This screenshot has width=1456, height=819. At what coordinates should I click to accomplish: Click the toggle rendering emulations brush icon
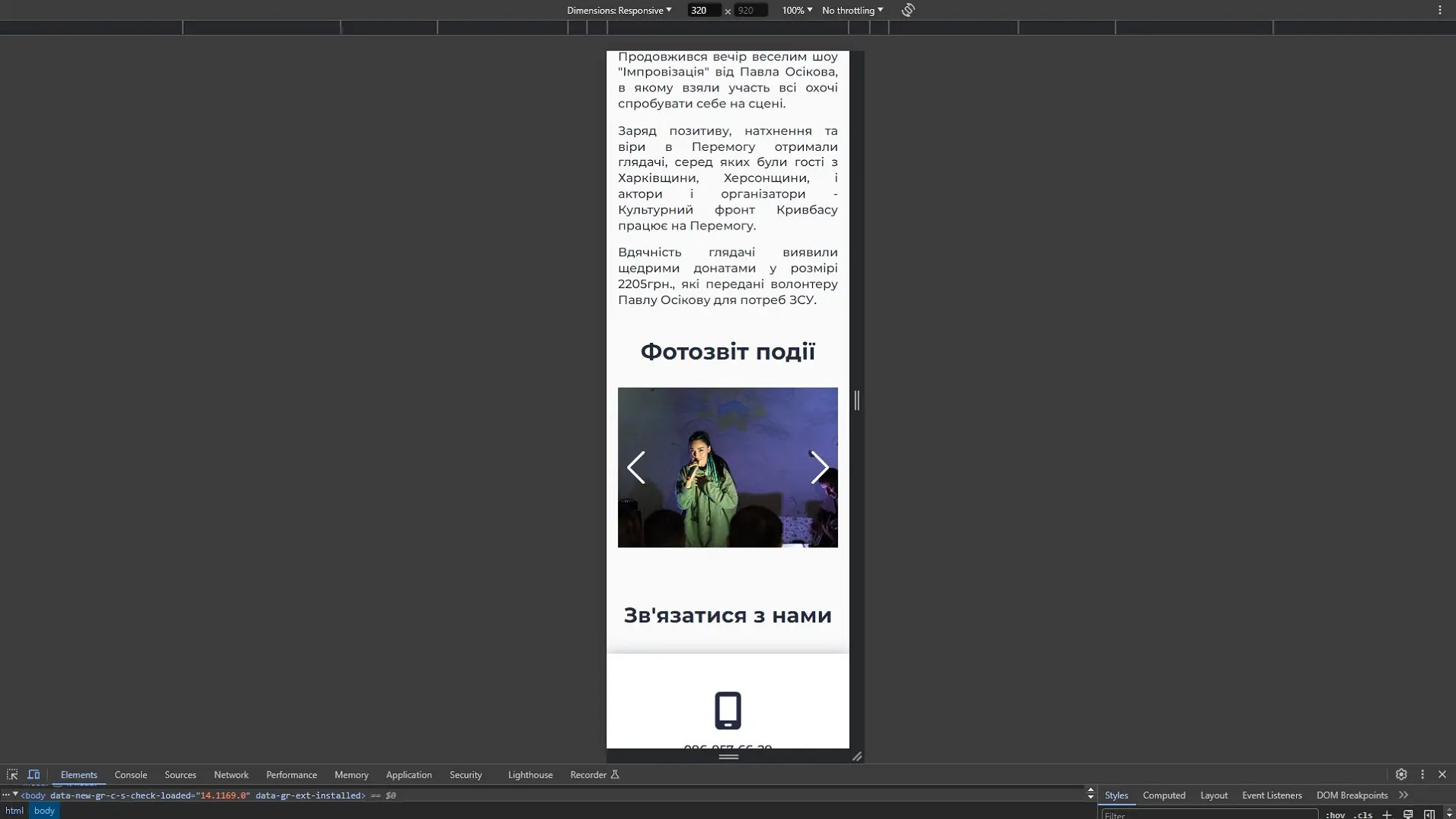tap(1408, 814)
